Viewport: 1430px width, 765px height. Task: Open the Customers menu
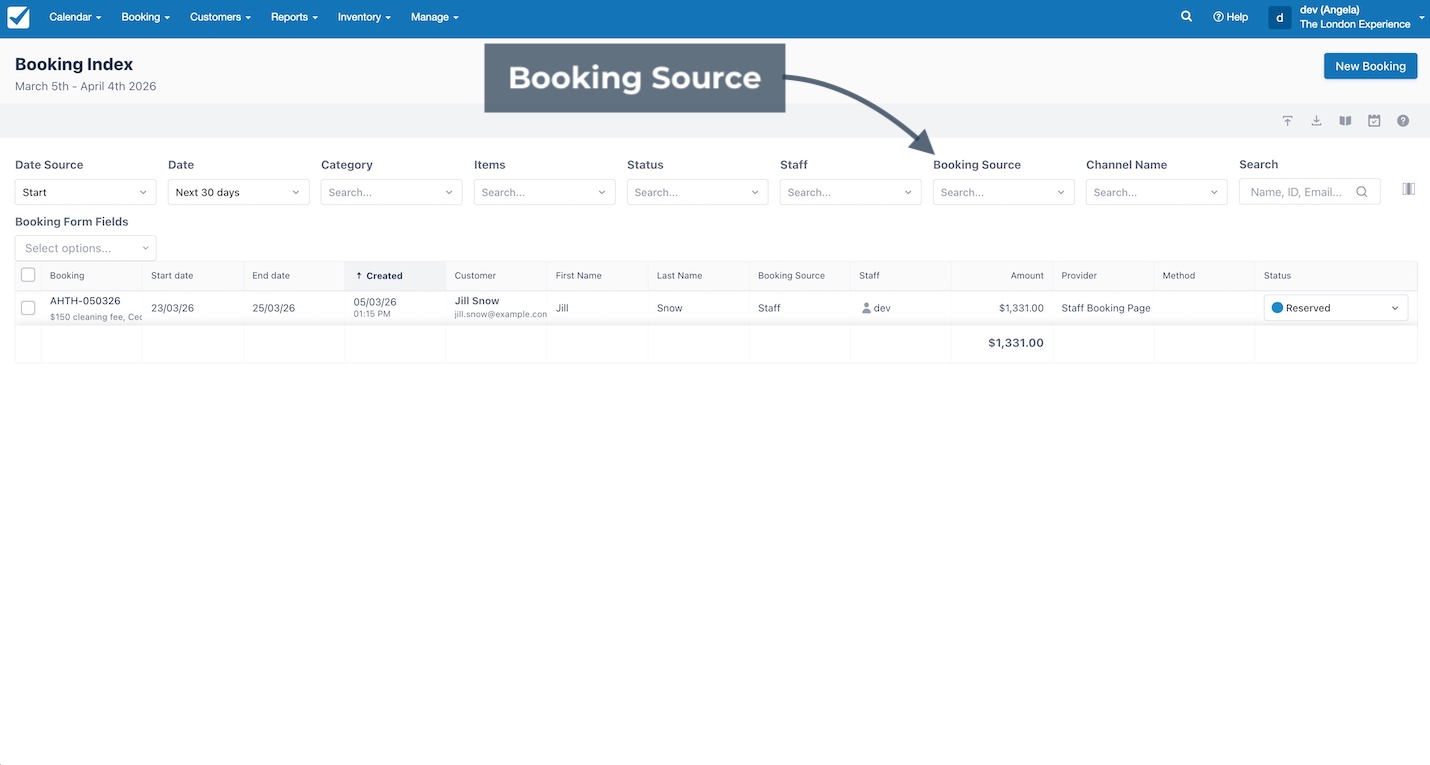point(220,17)
